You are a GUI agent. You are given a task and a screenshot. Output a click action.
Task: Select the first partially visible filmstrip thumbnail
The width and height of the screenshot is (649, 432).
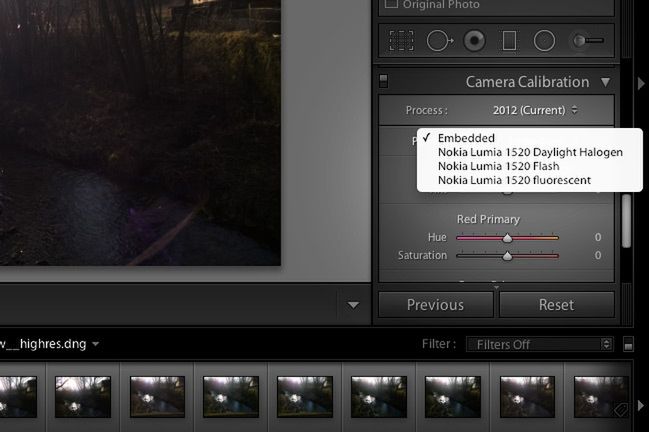pos(18,396)
